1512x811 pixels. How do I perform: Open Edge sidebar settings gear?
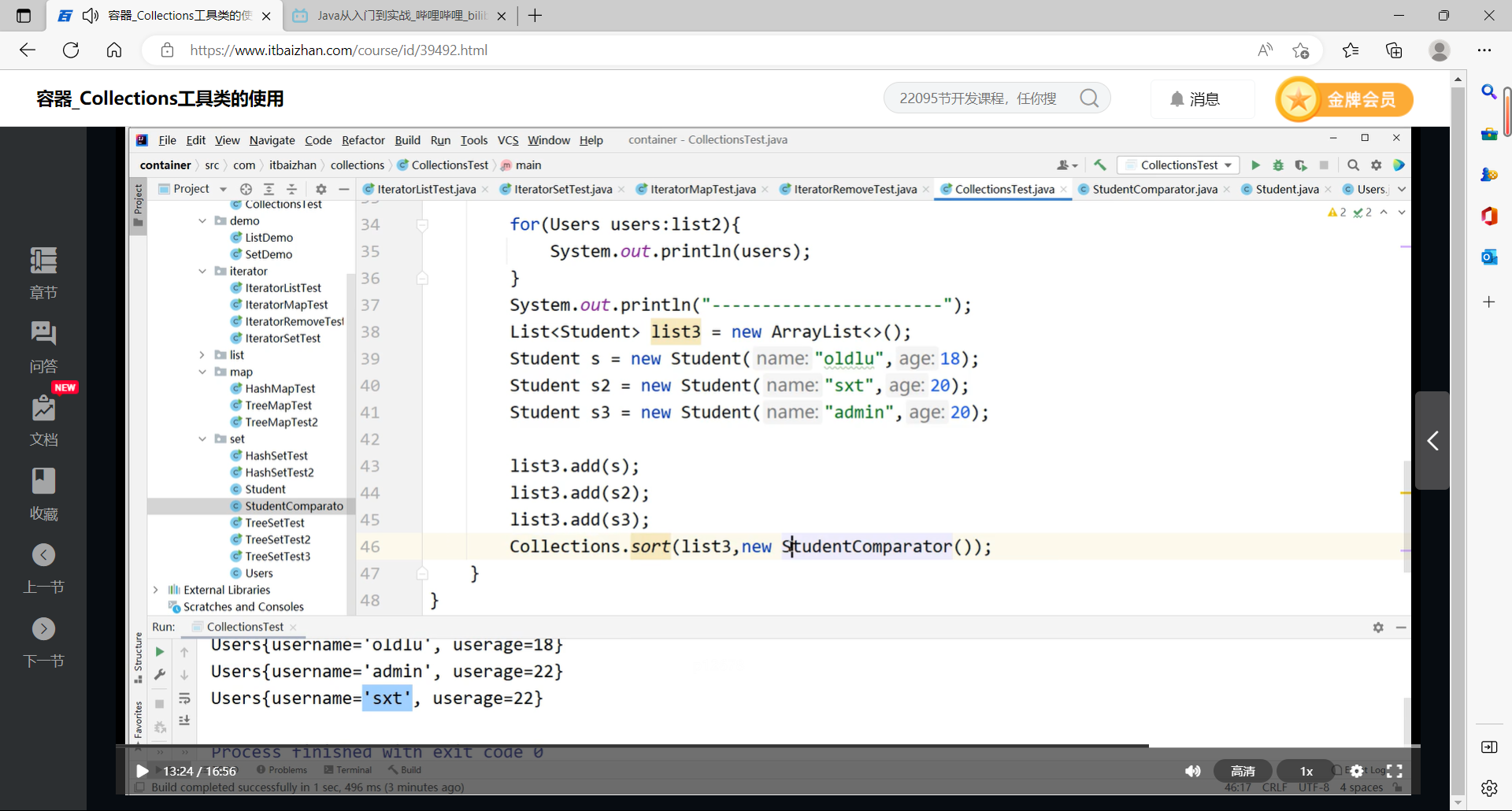pos(1488,788)
